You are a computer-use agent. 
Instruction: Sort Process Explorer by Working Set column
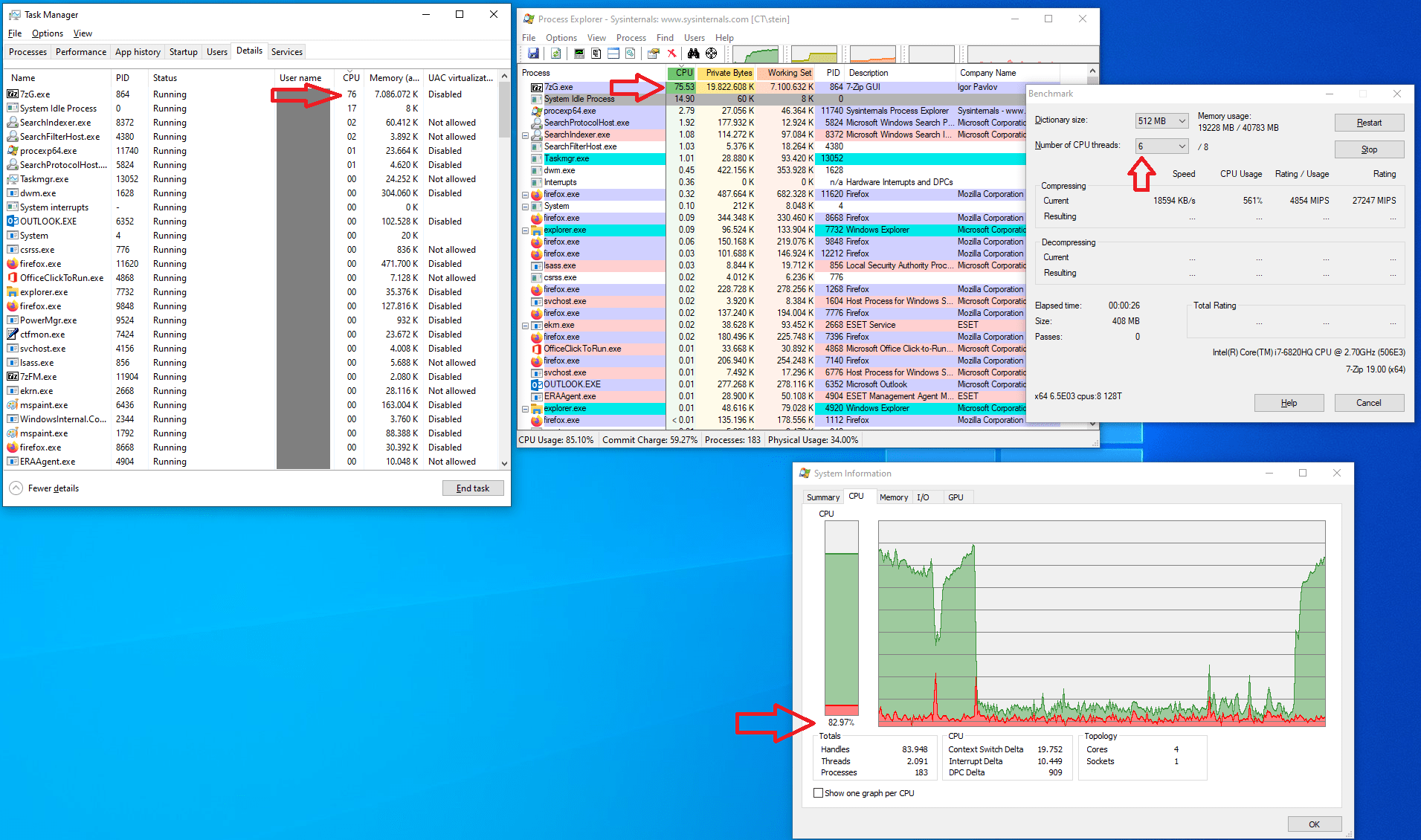coord(785,73)
